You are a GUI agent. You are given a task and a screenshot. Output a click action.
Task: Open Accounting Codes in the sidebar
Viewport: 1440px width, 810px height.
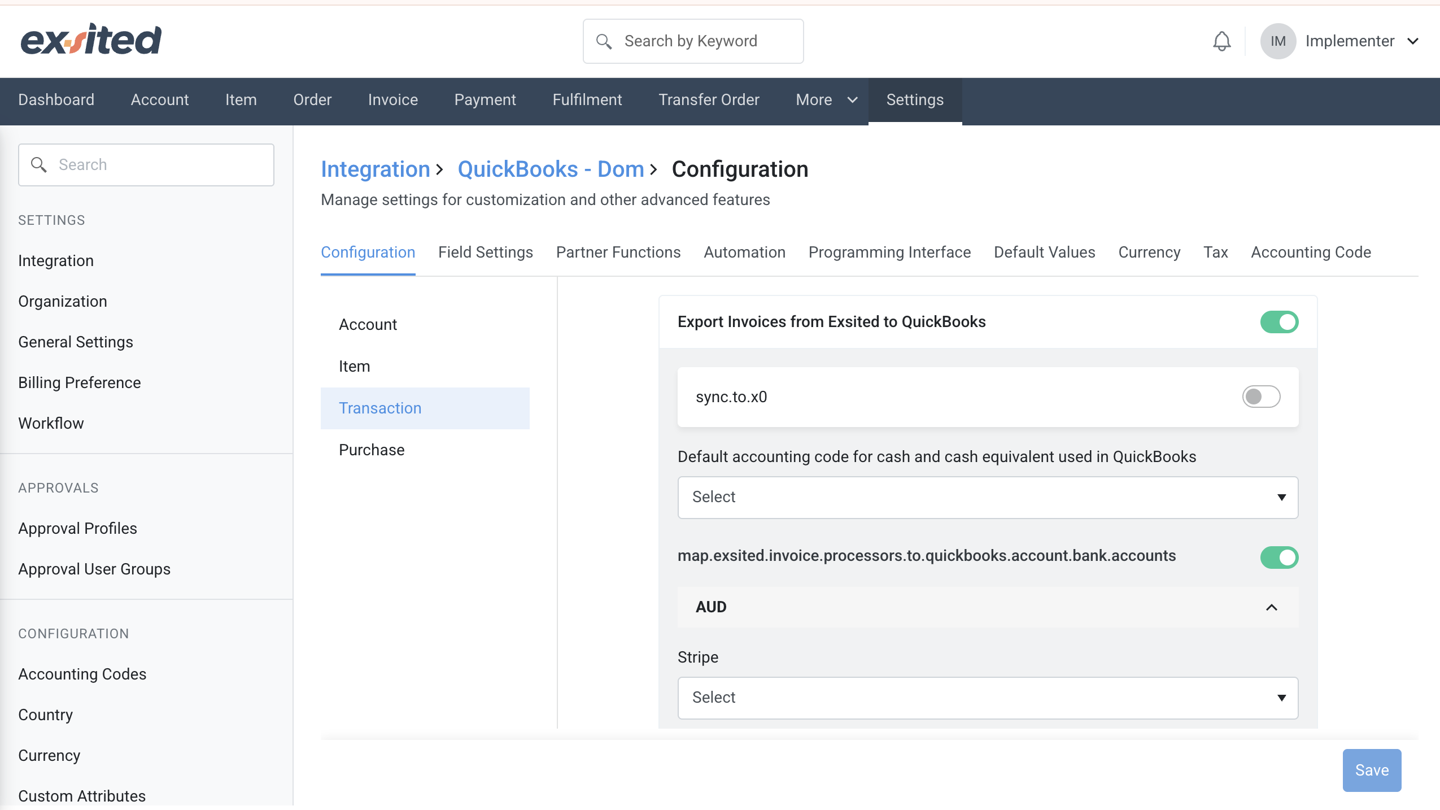82,674
